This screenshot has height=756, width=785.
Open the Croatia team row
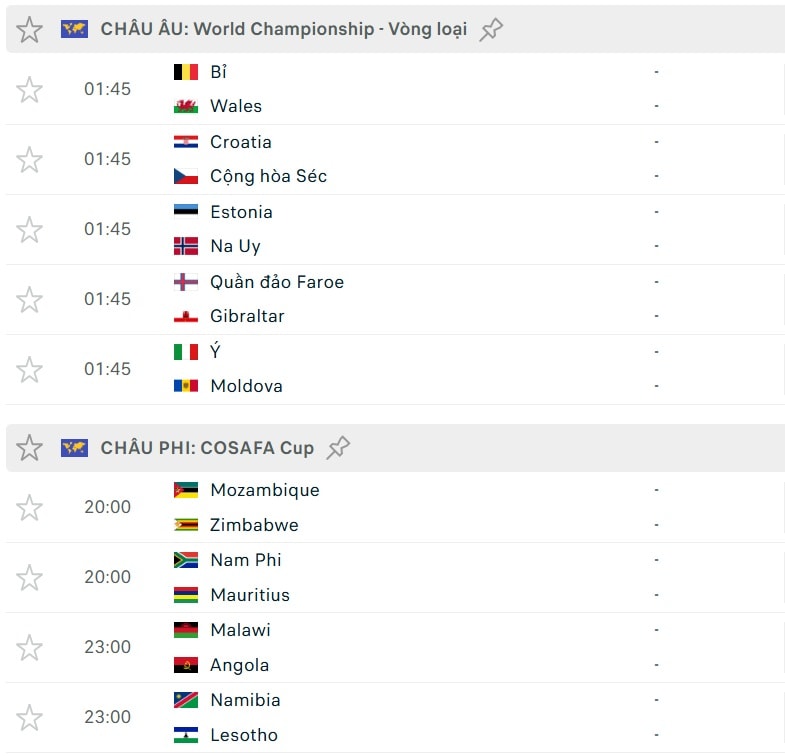click(416, 142)
